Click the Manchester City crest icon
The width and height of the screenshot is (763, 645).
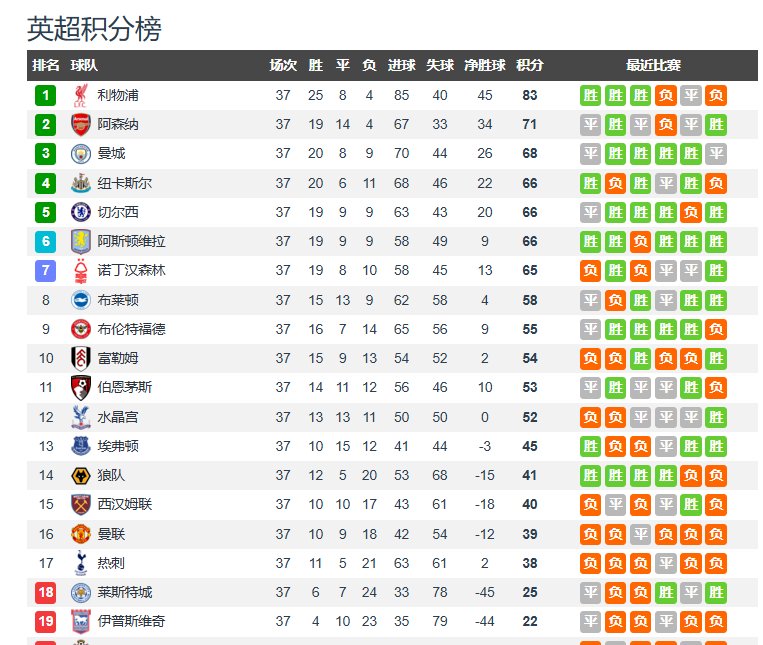80,154
